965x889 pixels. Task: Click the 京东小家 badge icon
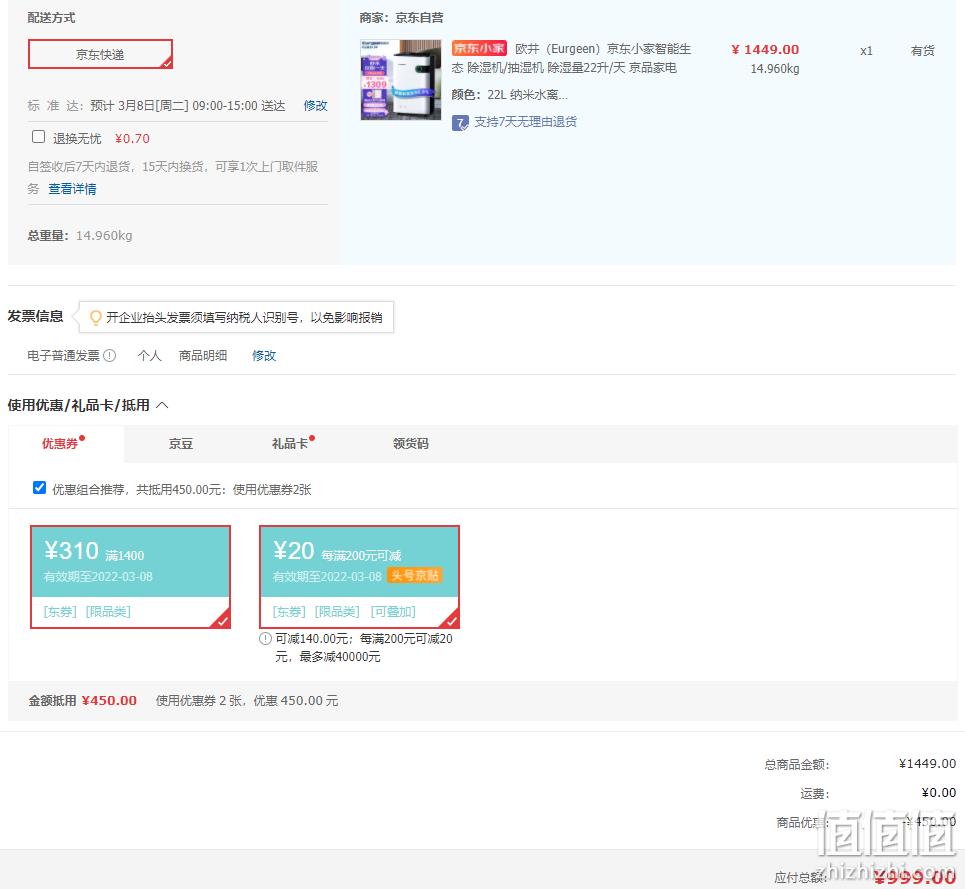(479, 49)
